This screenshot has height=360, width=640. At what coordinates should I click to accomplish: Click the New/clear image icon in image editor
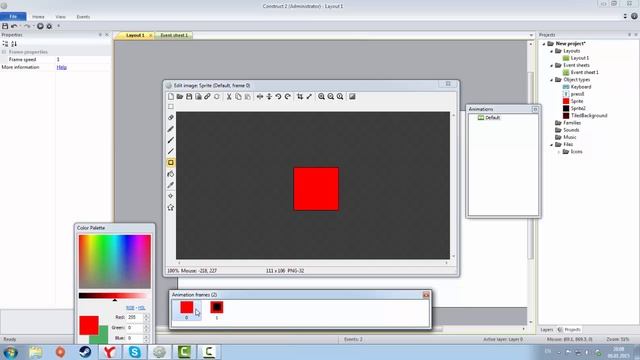pos(171,97)
